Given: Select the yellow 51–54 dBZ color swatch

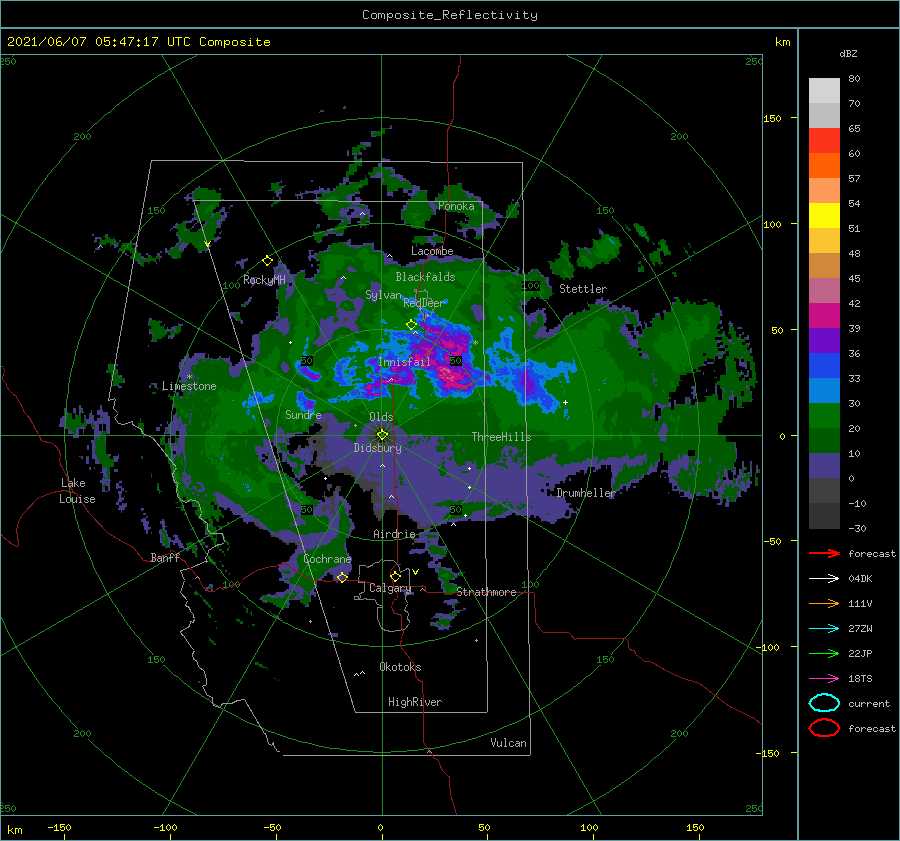Looking at the screenshot, I should pos(824,216).
